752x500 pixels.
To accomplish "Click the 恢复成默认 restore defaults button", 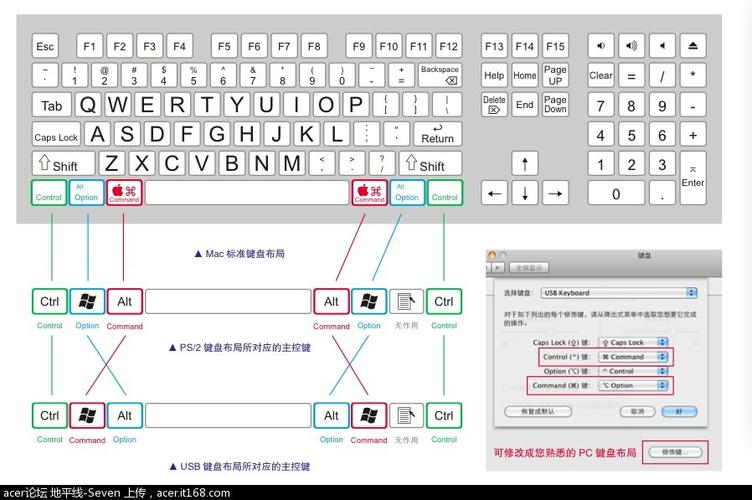I will 539,411.
